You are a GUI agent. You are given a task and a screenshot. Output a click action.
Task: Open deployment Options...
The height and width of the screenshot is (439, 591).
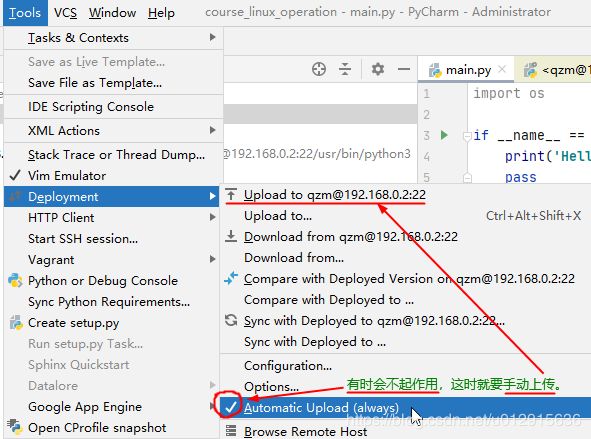coord(271,387)
